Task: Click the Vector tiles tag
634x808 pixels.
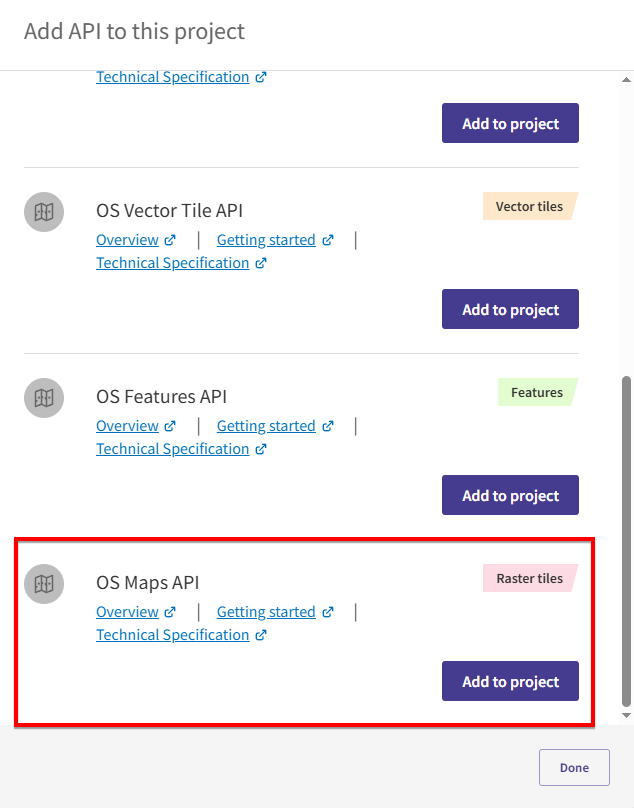Action: (x=530, y=206)
